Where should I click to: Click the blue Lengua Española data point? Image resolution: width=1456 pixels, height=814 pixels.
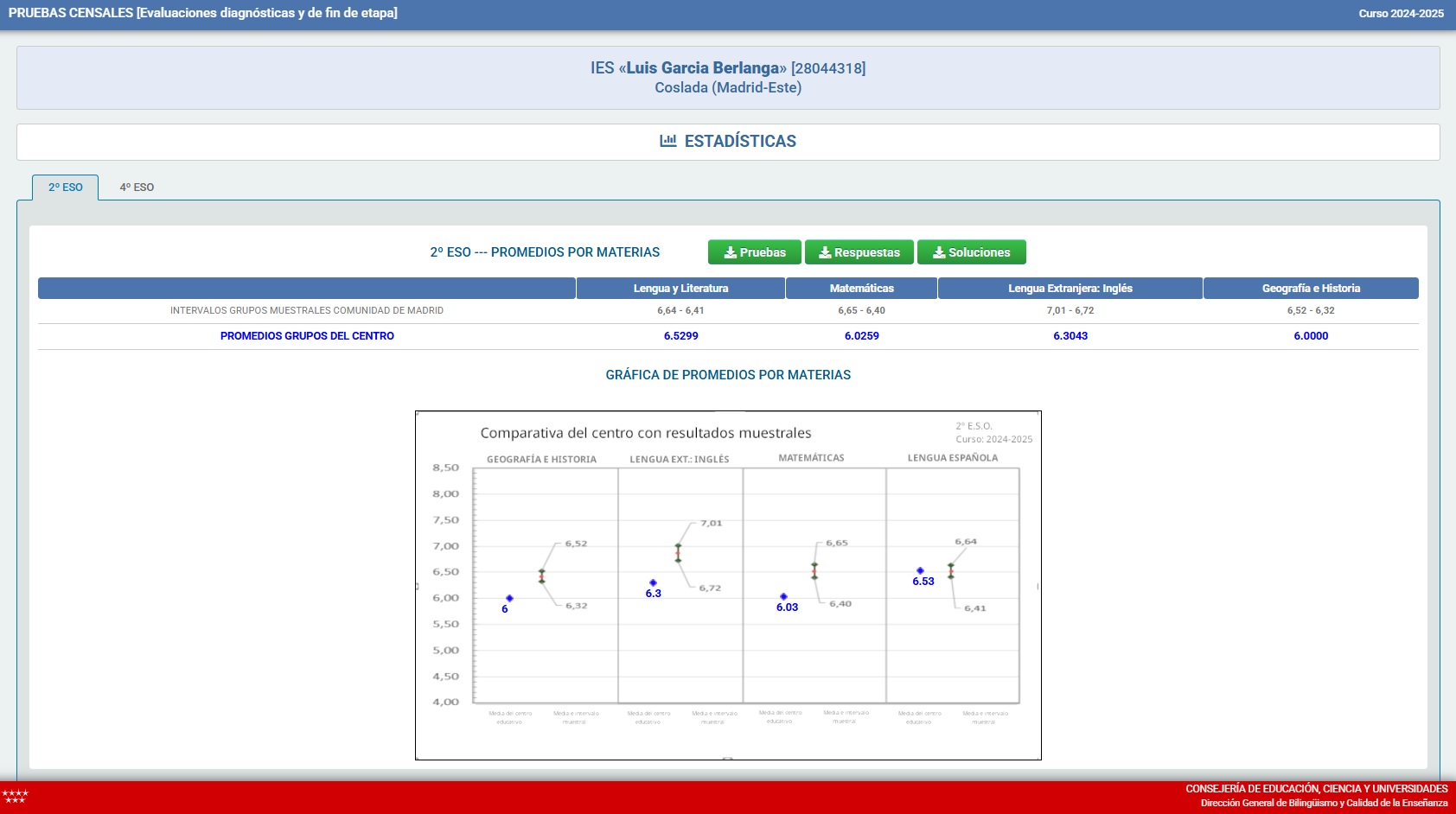pos(920,570)
